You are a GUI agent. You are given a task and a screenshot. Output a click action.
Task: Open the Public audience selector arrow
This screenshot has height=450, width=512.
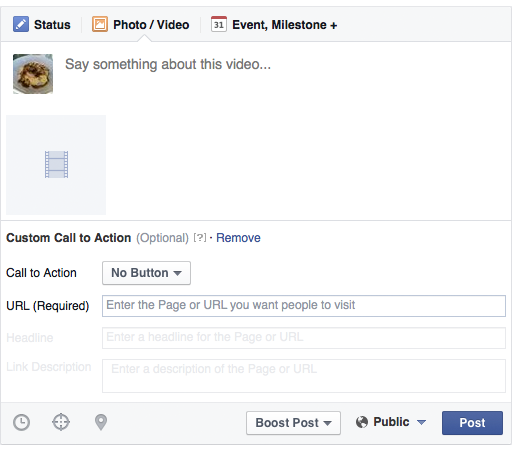pos(421,422)
